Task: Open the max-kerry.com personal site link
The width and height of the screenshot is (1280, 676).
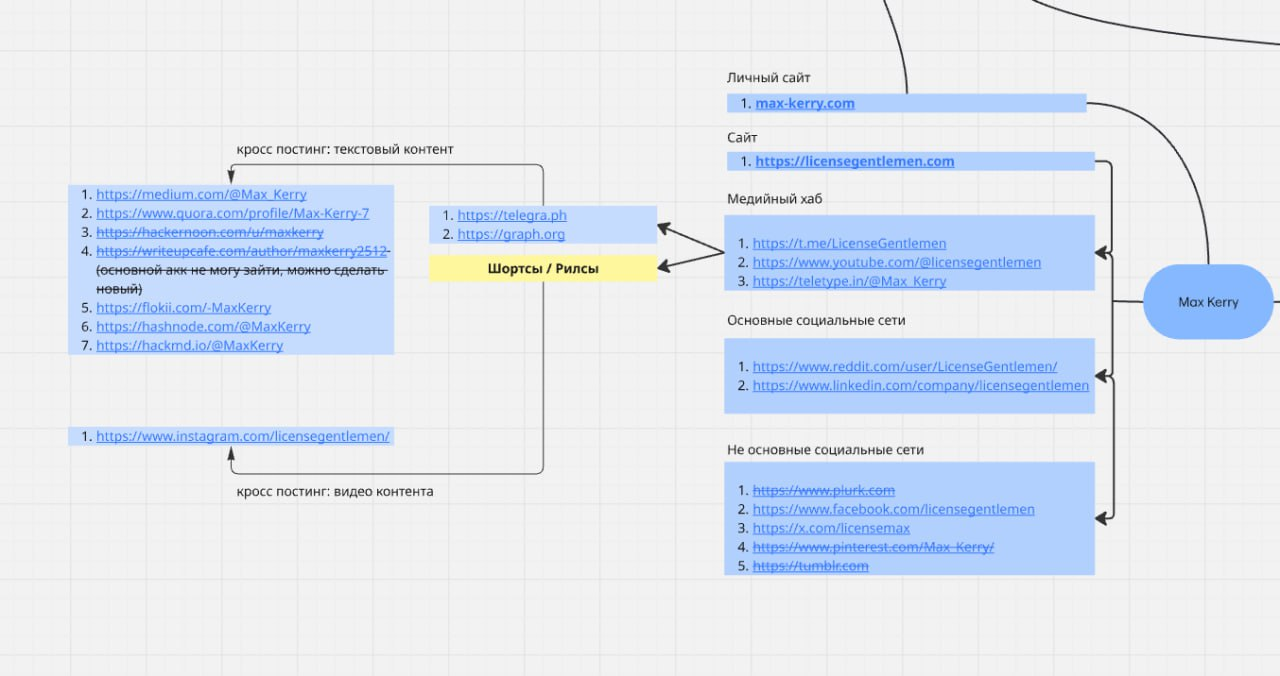Action: click(805, 103)
